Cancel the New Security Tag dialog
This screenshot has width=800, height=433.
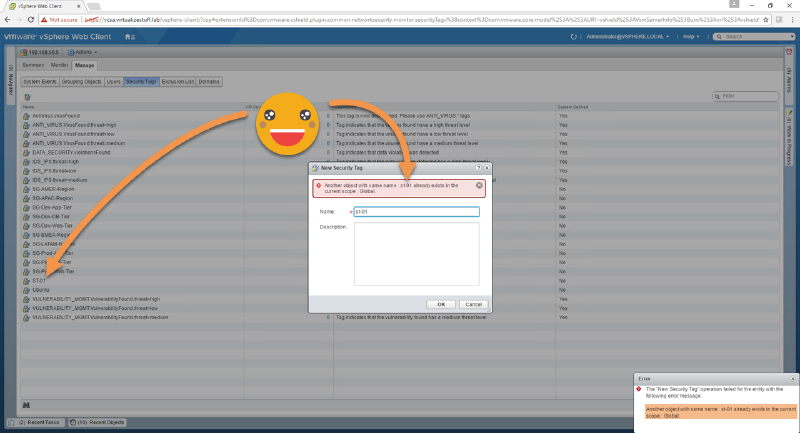pos(473,304)
